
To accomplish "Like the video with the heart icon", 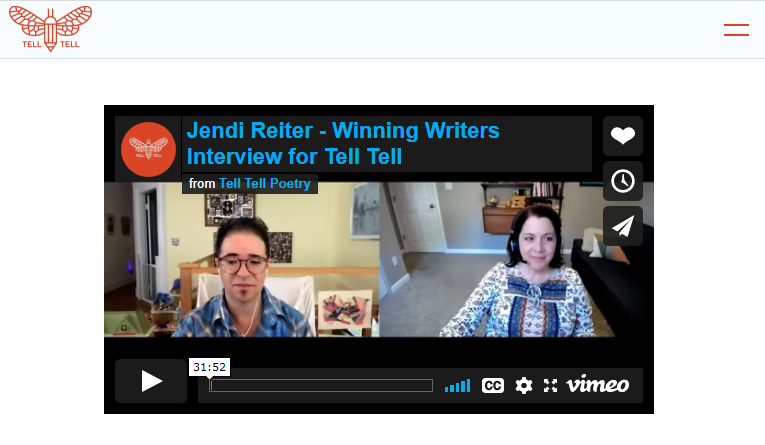I will [x=623, y=136].
